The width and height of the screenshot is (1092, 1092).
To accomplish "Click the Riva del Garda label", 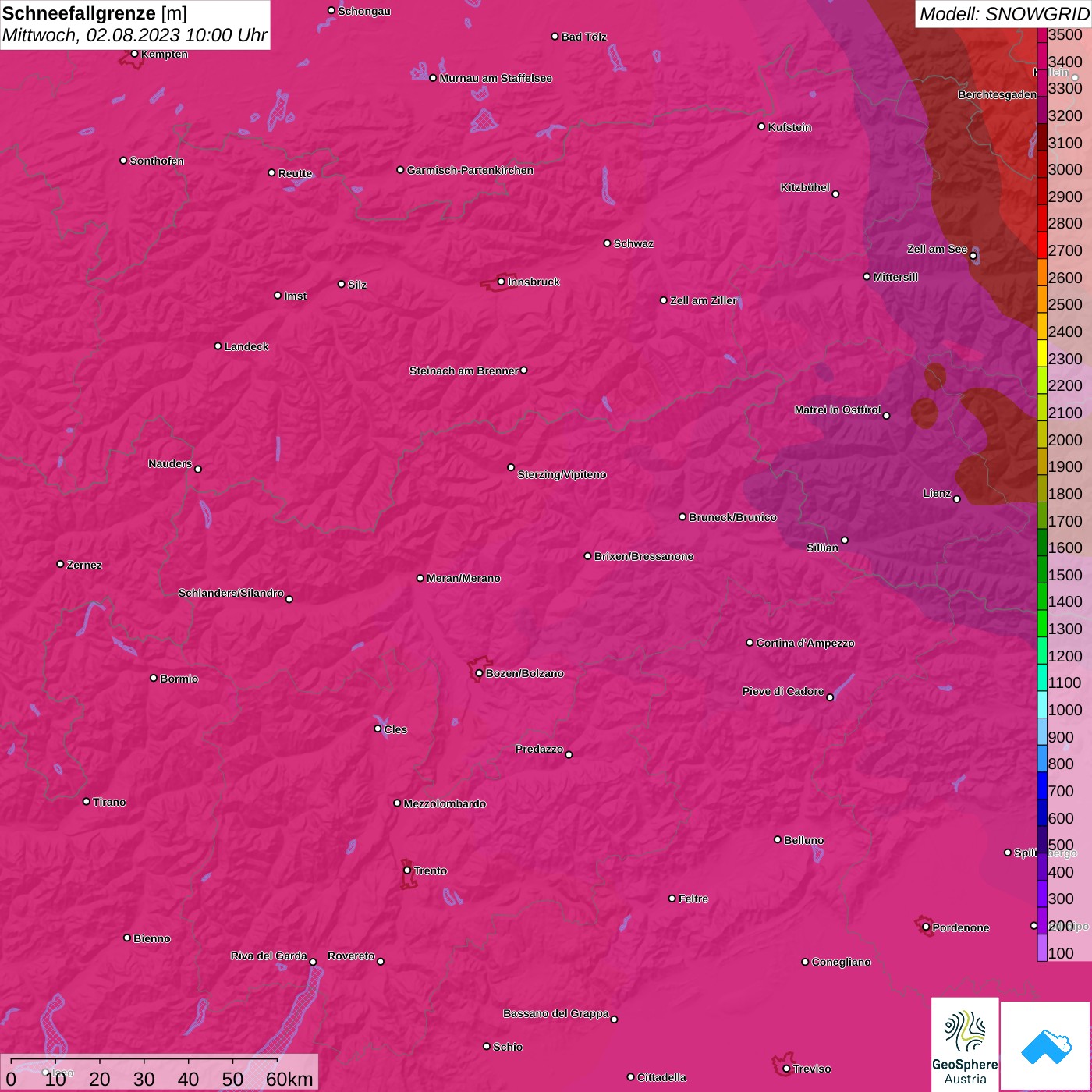I will (x=269, y=955).
